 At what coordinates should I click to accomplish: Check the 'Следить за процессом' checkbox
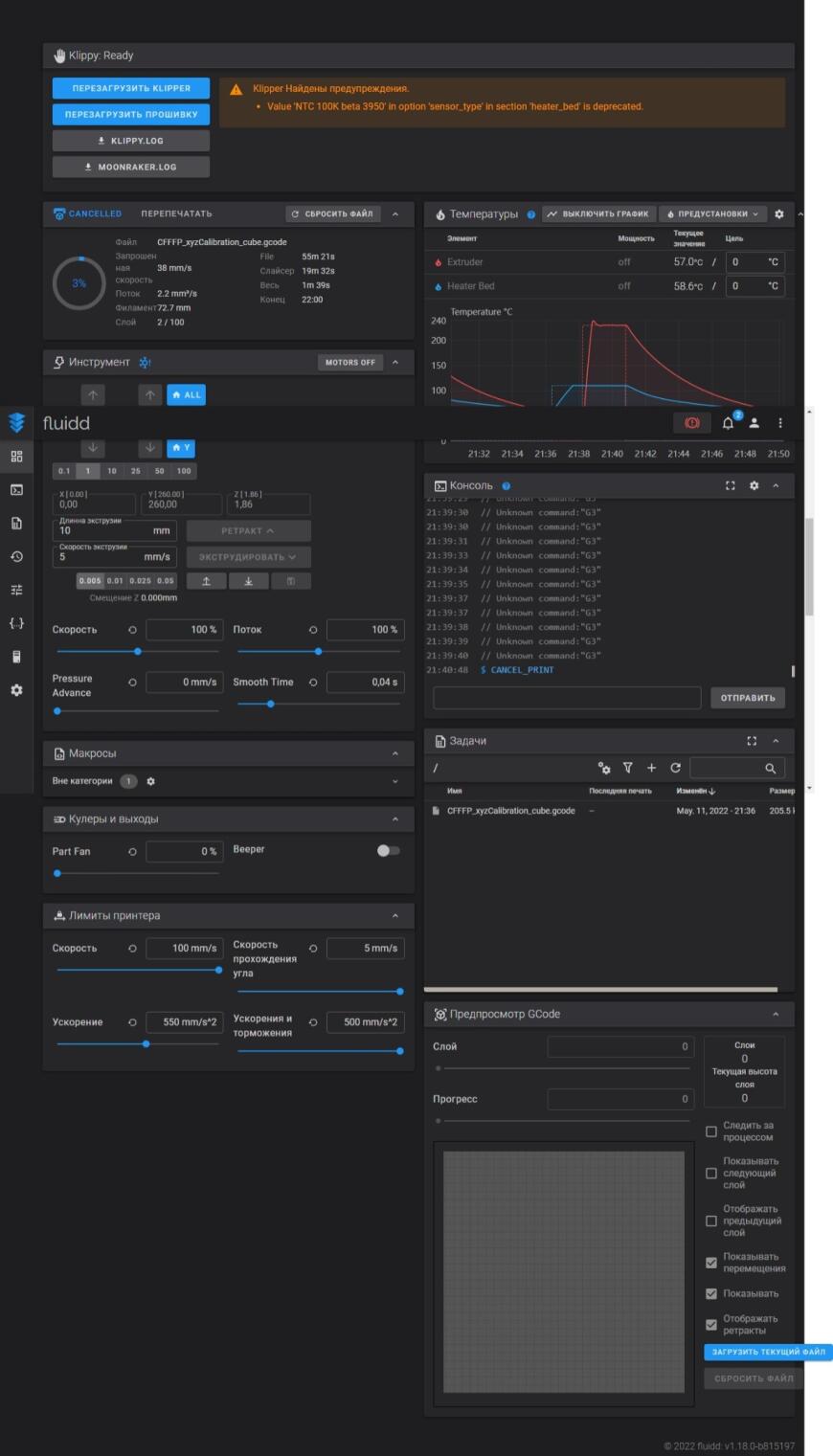tap(711, 1131)
